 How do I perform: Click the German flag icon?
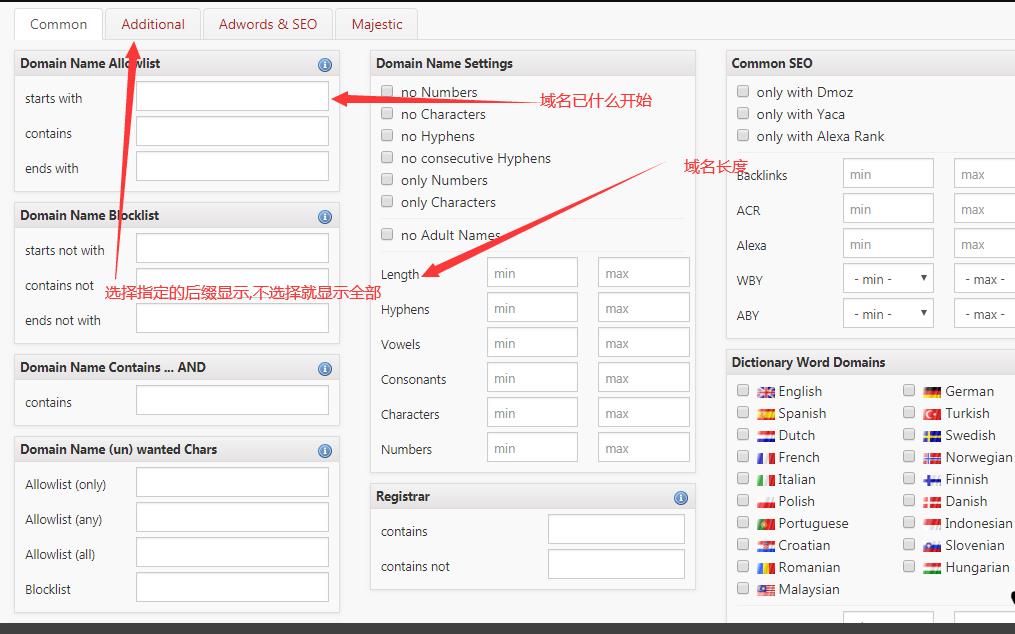click(932, 392)
